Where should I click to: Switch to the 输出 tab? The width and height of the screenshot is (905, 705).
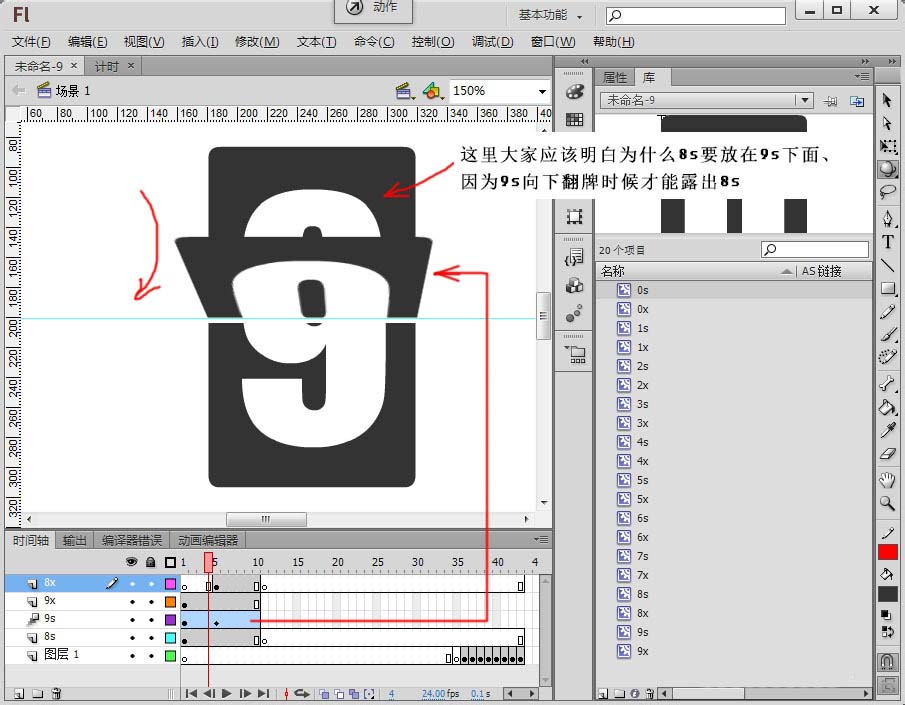[x=74, y=540]
